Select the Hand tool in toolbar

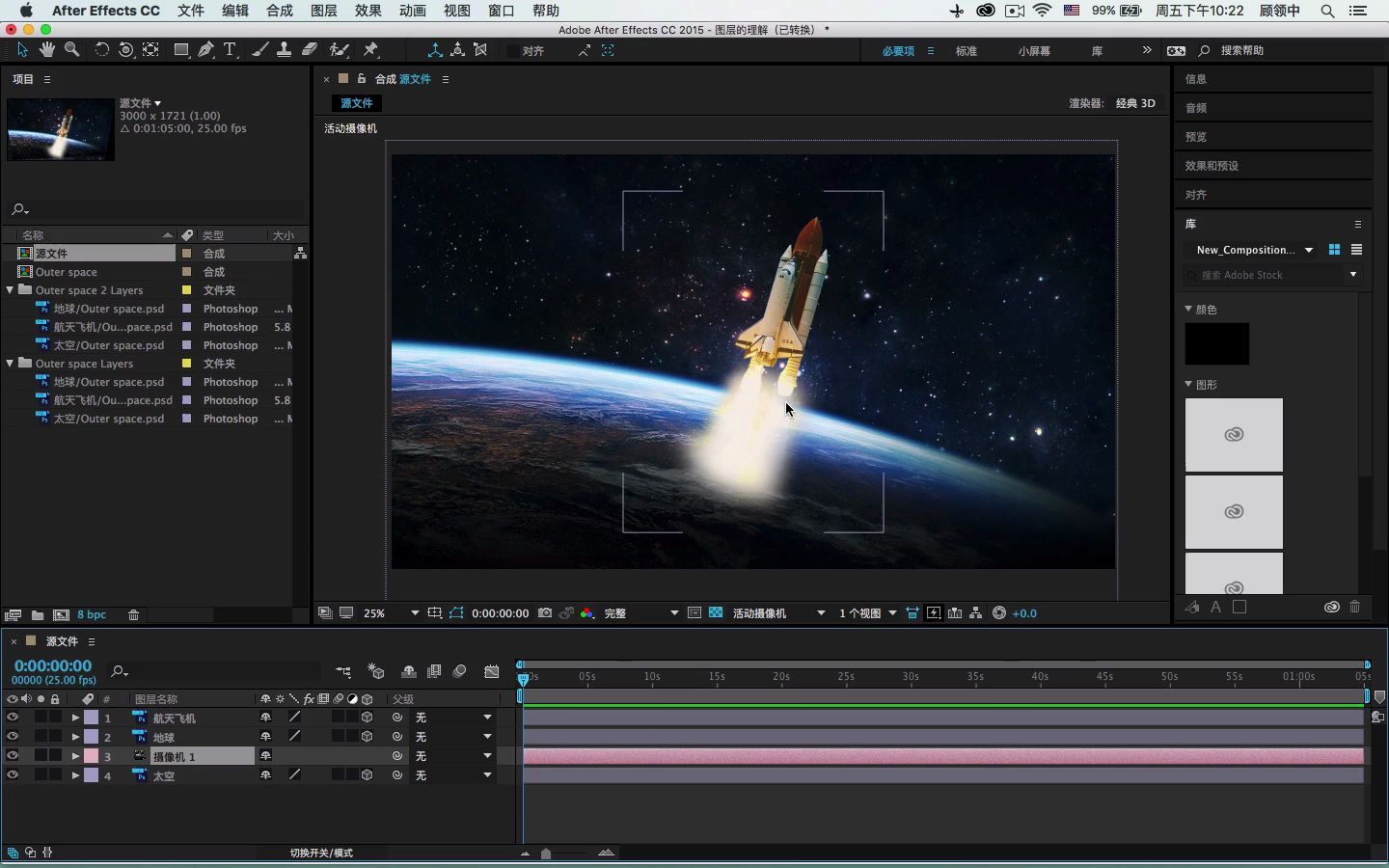[47, 50]
